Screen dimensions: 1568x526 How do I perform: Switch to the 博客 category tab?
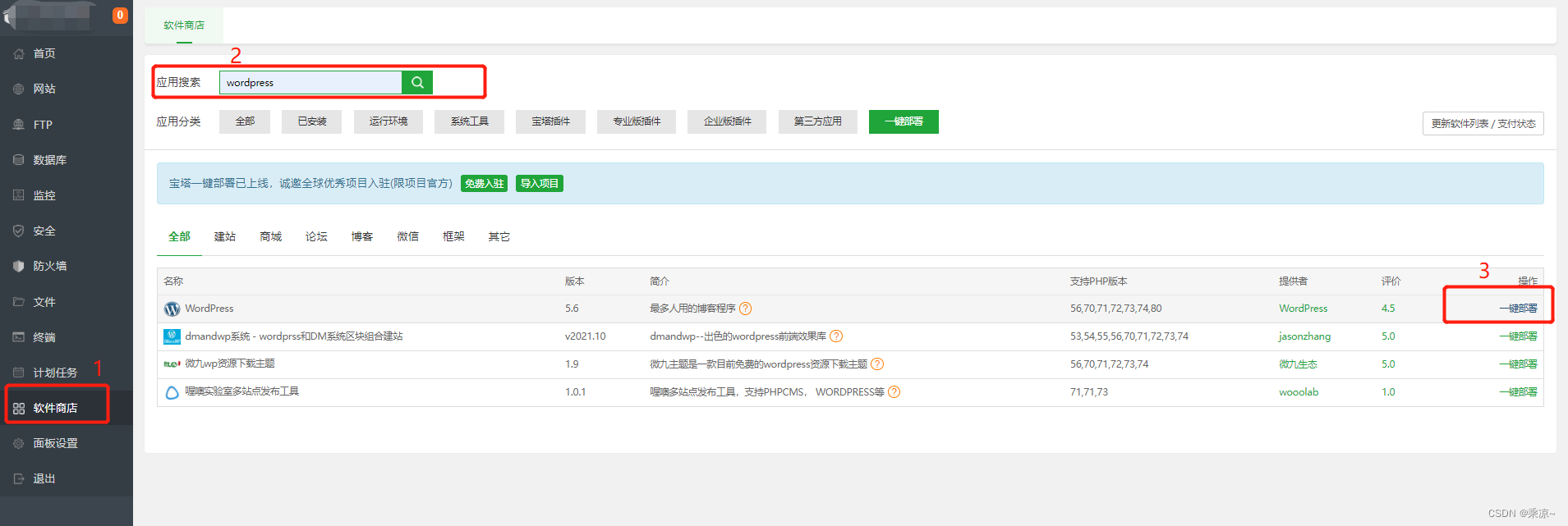[361, 236]
